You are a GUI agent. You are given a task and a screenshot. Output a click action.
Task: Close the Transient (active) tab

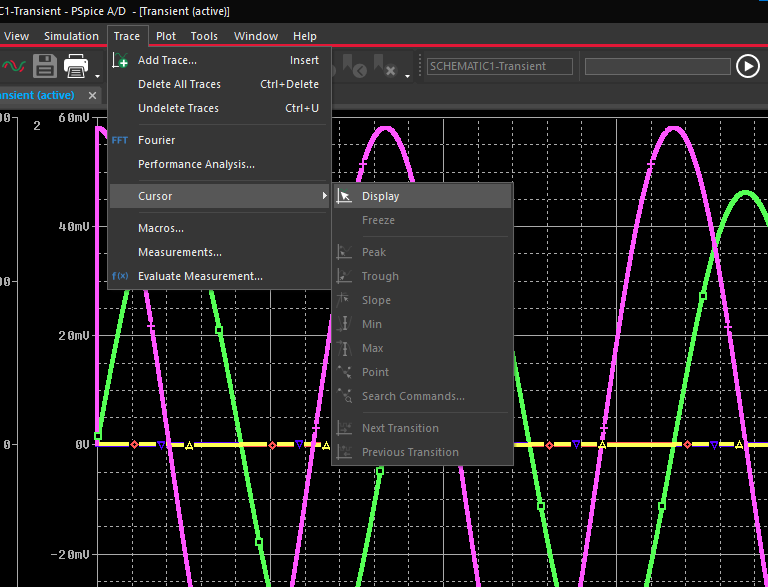[92, 96]
